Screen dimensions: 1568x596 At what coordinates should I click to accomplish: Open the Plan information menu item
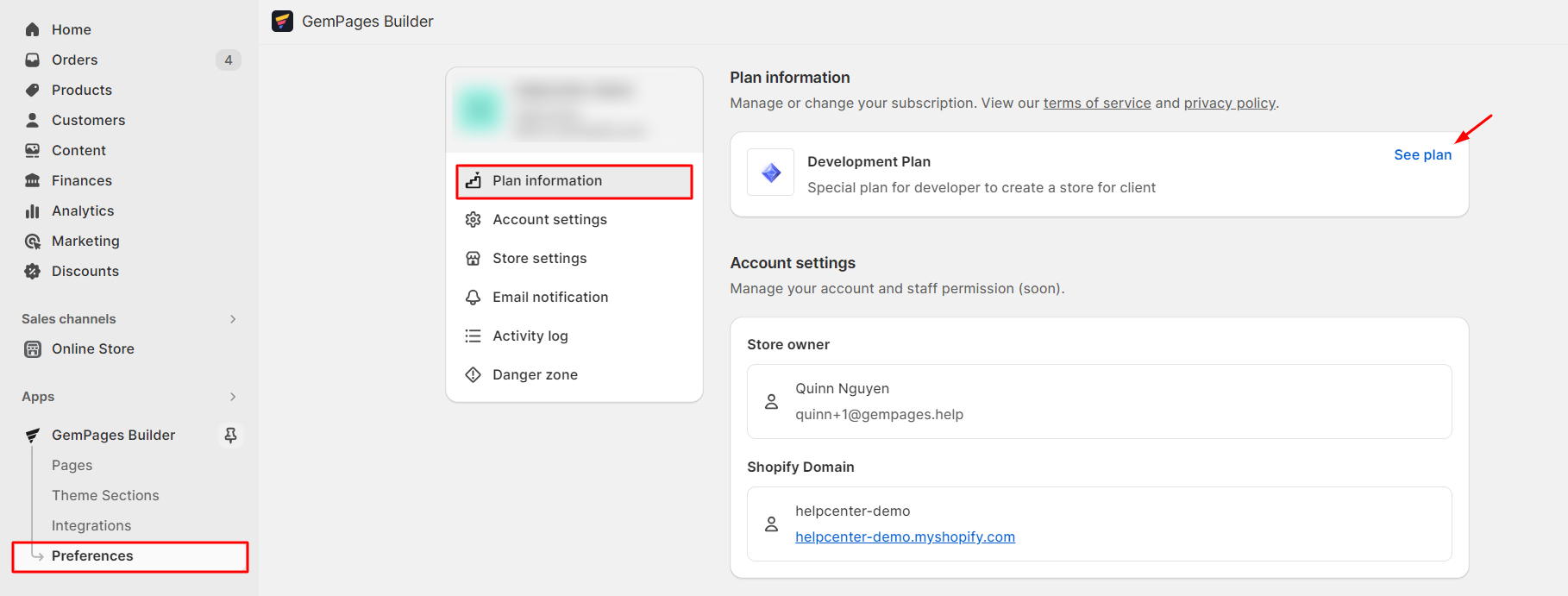click(574, 181)
